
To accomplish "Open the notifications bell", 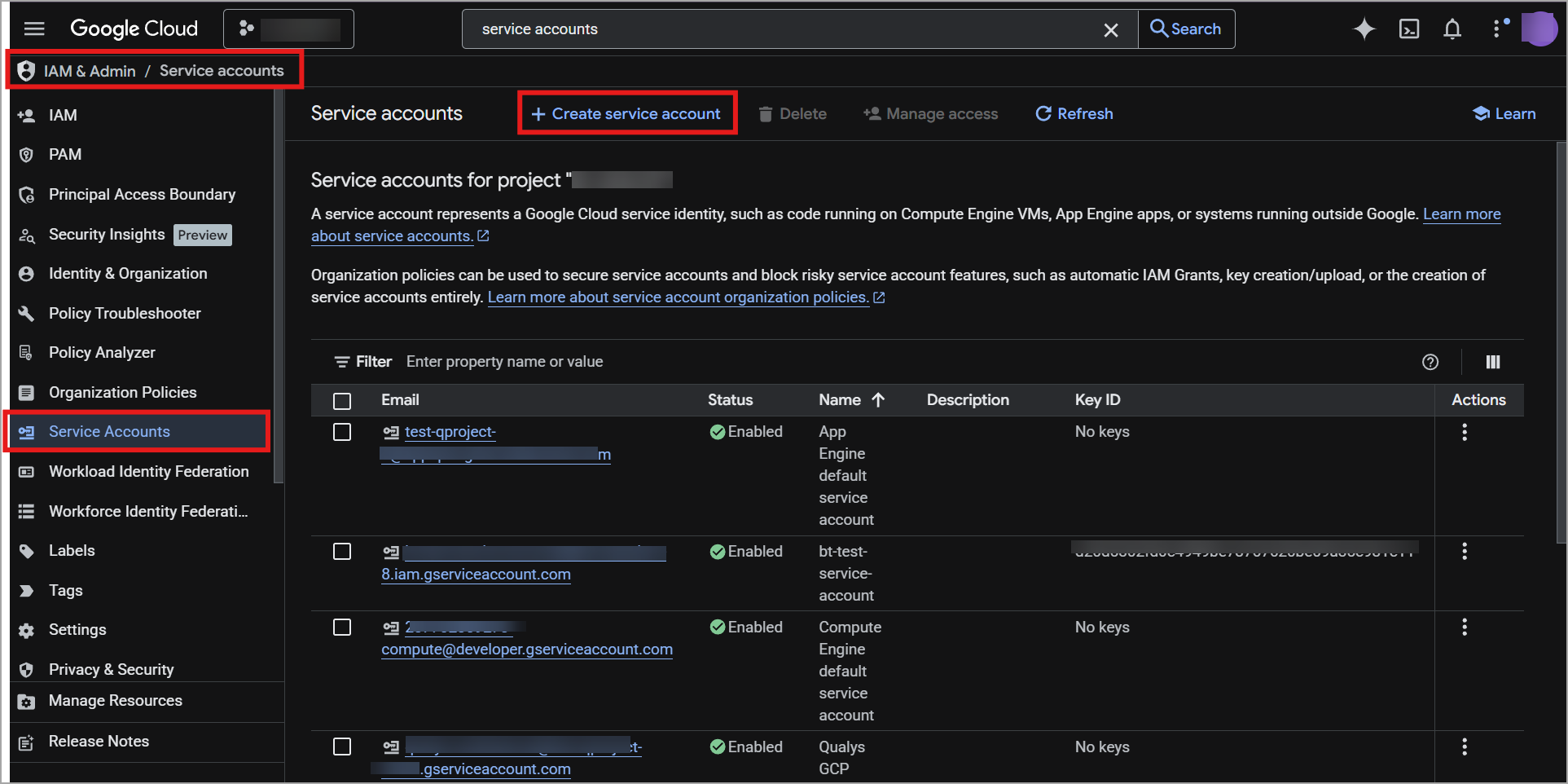I will point(1452,29).
